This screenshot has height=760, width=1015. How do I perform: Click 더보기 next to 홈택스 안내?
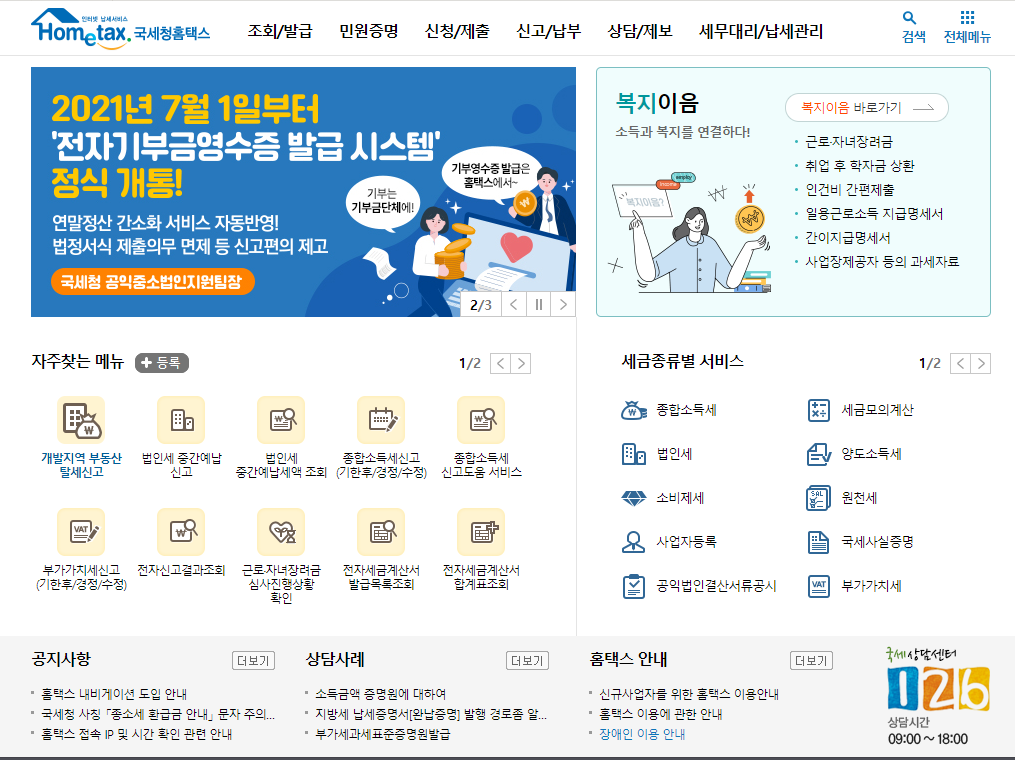(811, 661)
